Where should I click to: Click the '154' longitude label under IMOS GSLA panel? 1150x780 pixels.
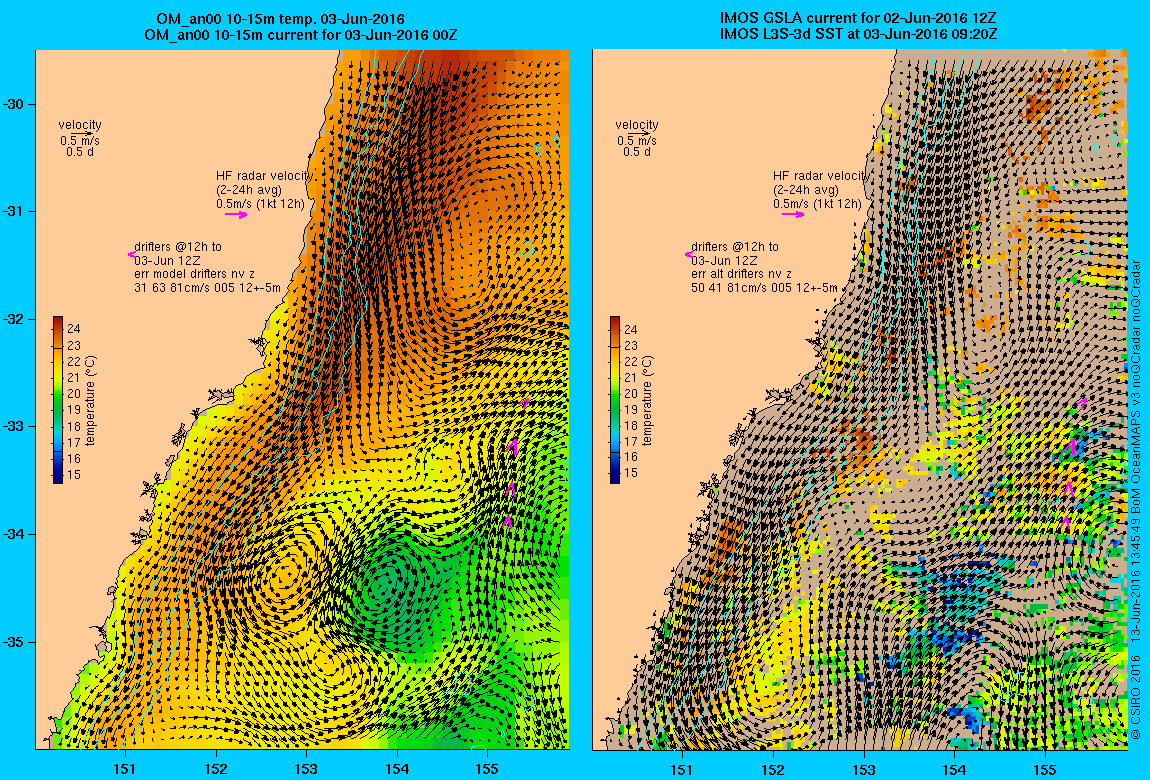(x=954, y=770)
